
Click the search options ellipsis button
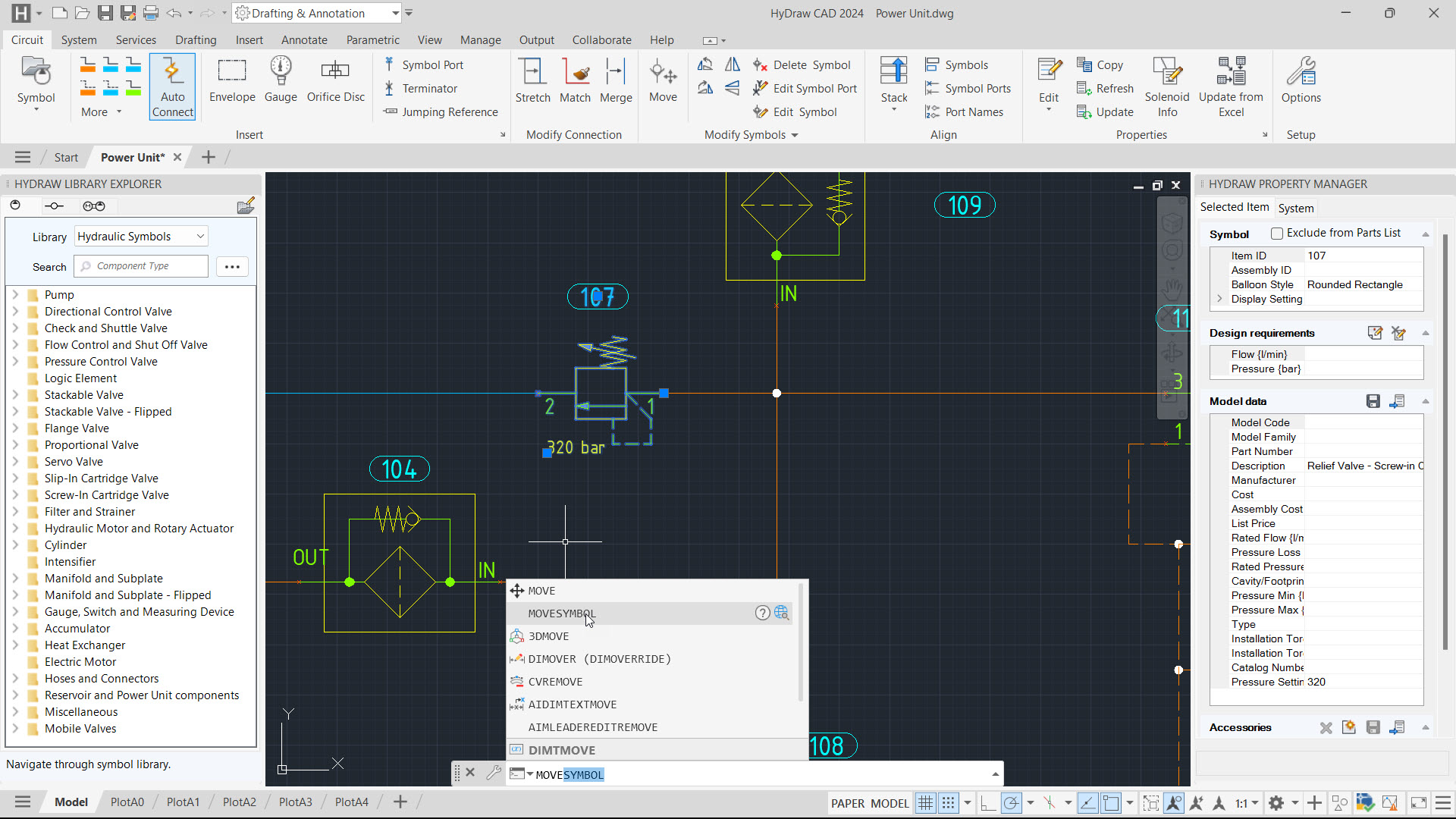[232, 266]
